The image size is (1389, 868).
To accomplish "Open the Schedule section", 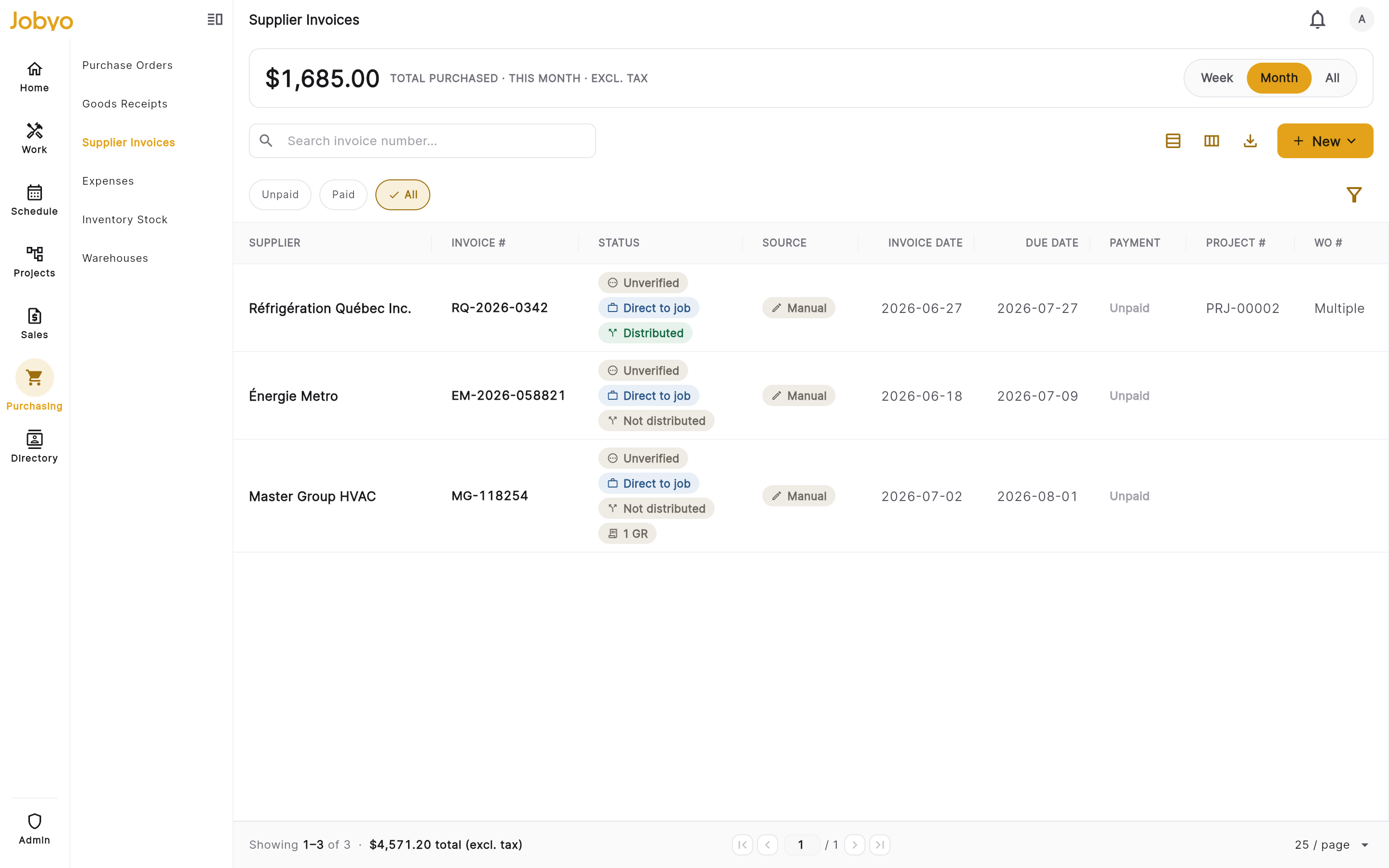I will click(x=34, y=200).
